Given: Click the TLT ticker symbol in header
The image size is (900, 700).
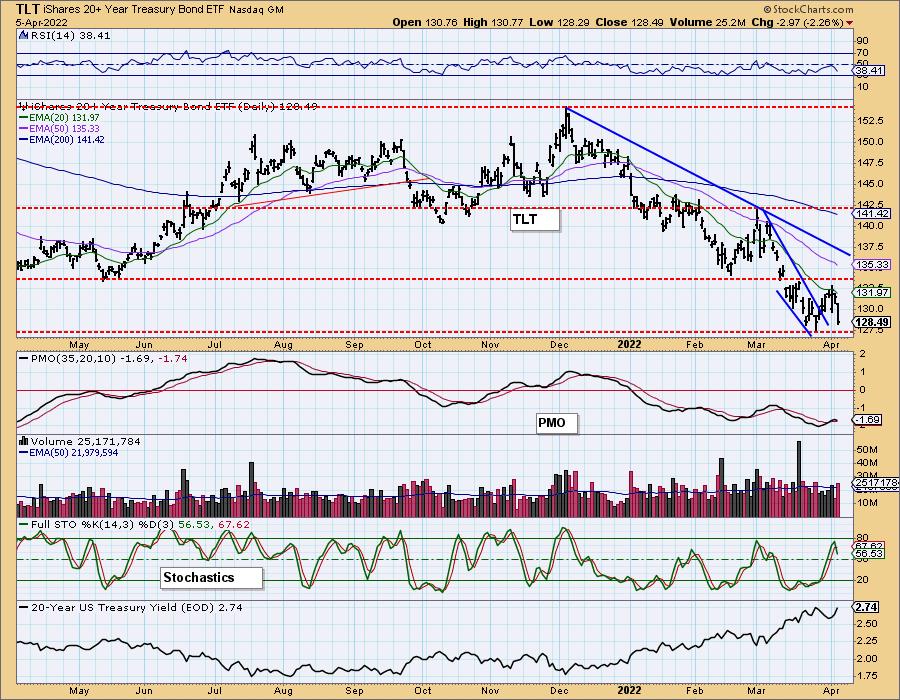Looking at the screenshot, I should pyautogui.click(x=28, y=9).
